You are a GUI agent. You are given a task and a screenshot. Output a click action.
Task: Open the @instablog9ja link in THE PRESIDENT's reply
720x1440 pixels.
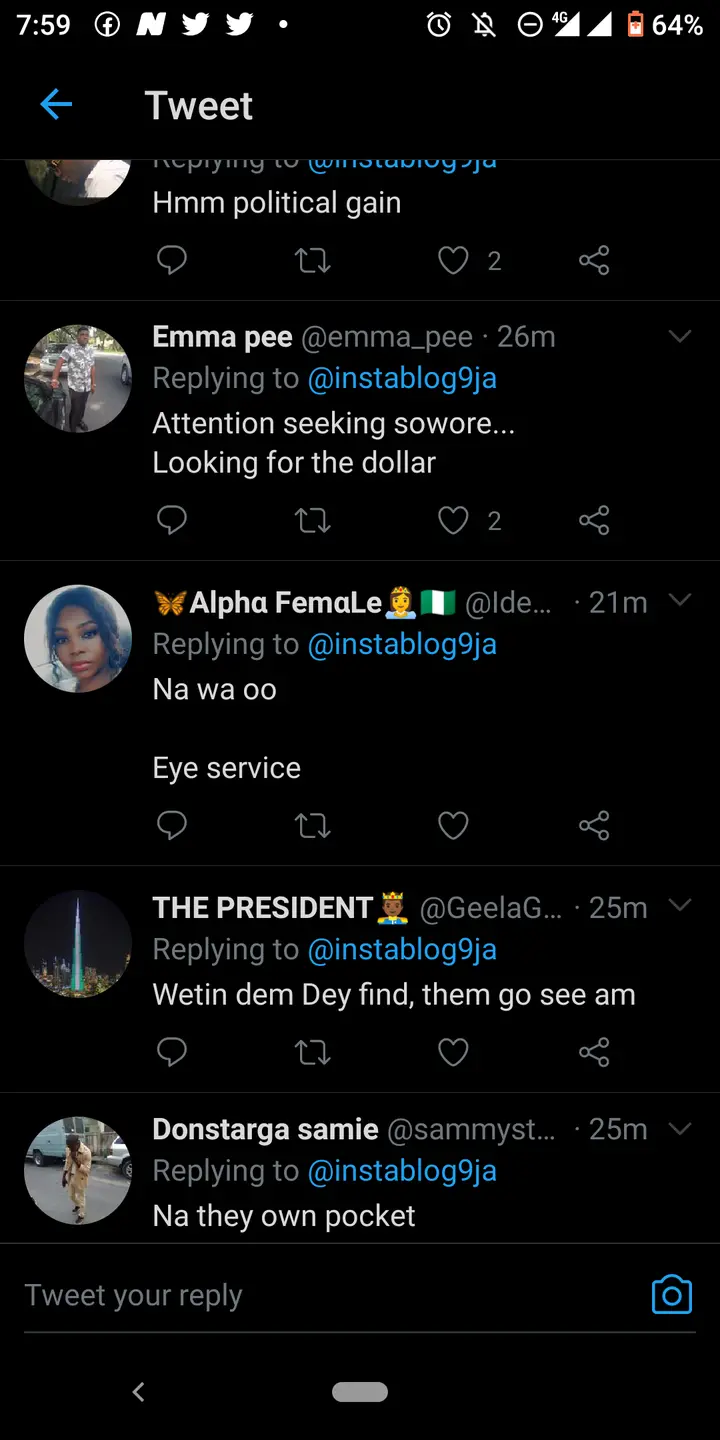pyautogui.click(x=402, y=949)
